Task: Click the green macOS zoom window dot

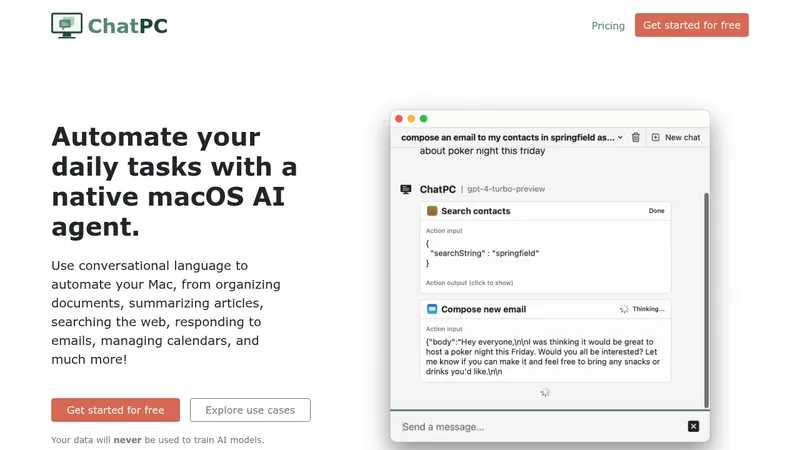Action: [x=423, y=119]
